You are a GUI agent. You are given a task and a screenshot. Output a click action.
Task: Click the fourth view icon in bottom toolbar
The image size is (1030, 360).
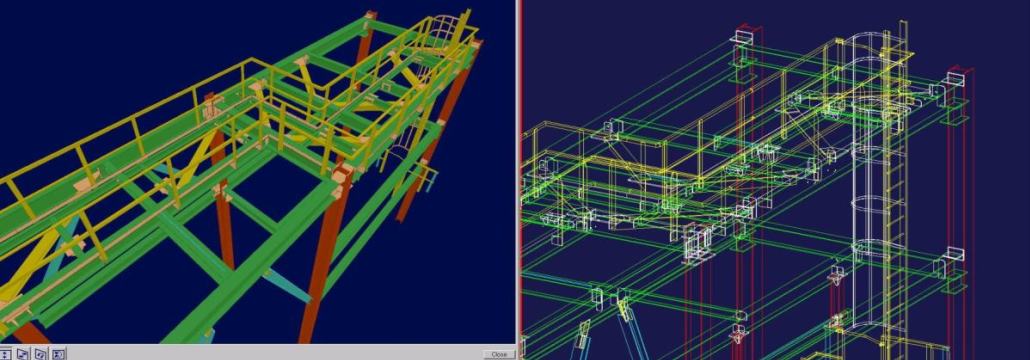coord(58,354)
